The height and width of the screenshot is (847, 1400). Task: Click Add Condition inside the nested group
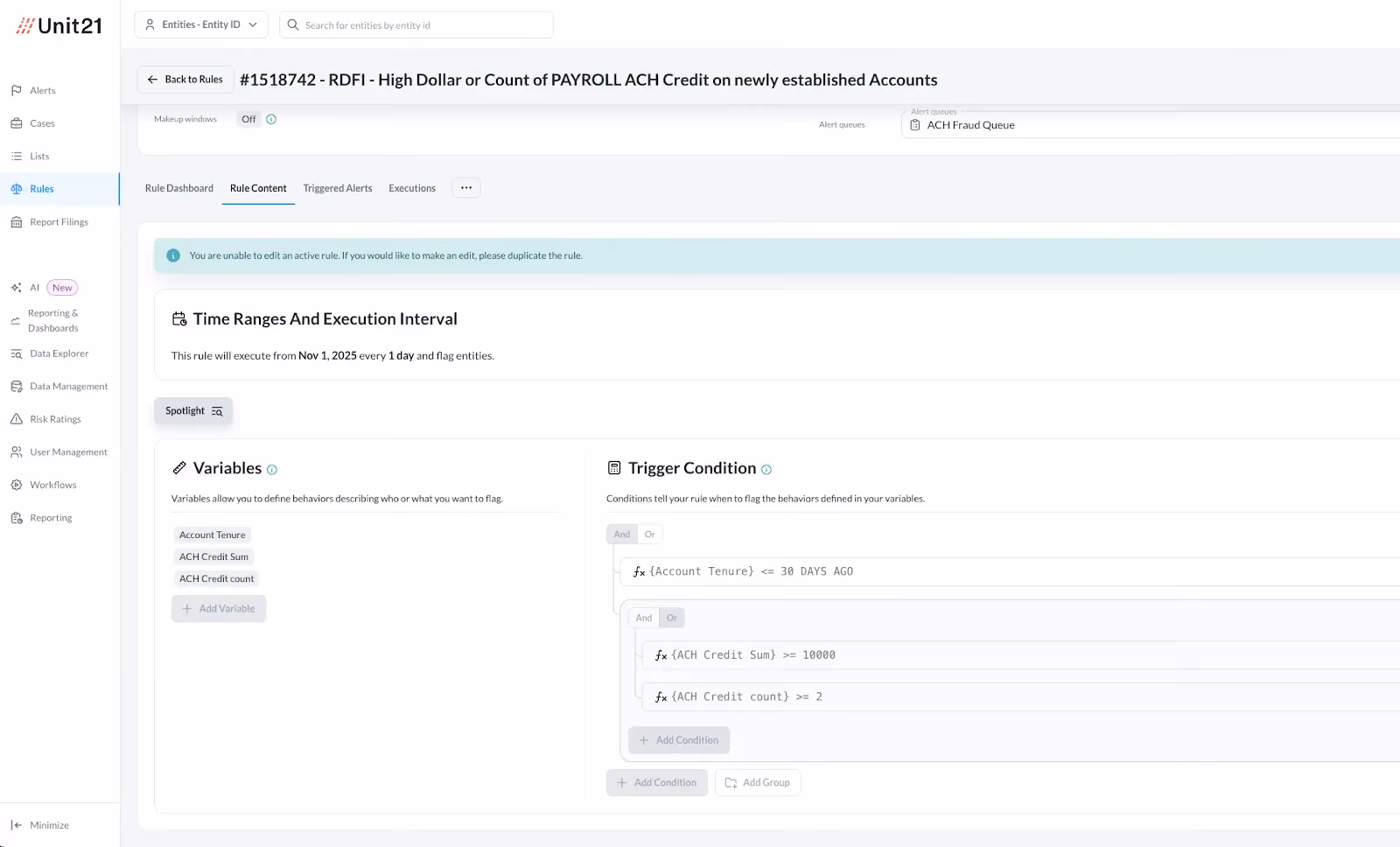click(x=679, y=740)
